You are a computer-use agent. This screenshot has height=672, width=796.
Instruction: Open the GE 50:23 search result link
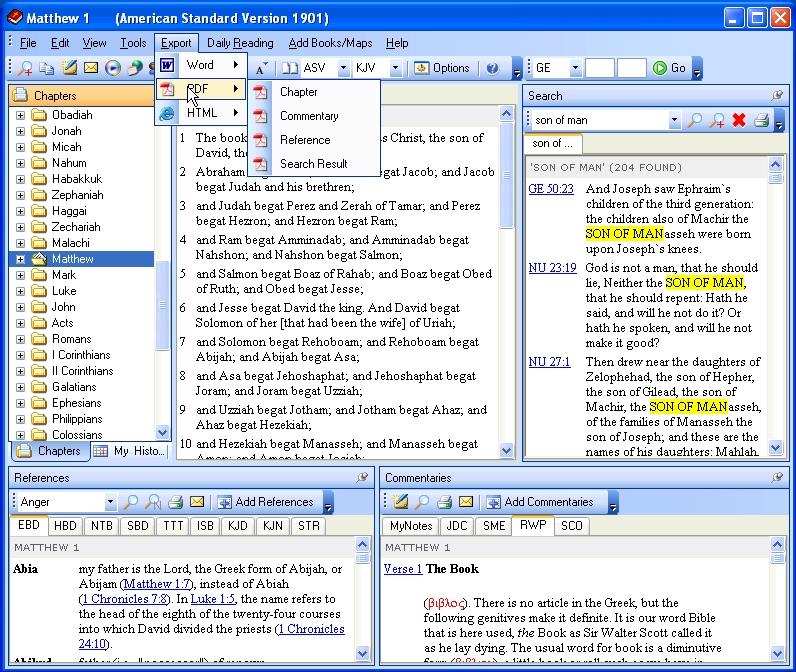(551, 189)
